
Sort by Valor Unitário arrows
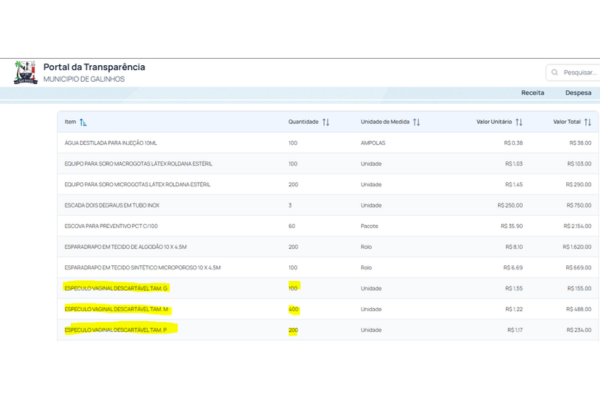[519, 122]
